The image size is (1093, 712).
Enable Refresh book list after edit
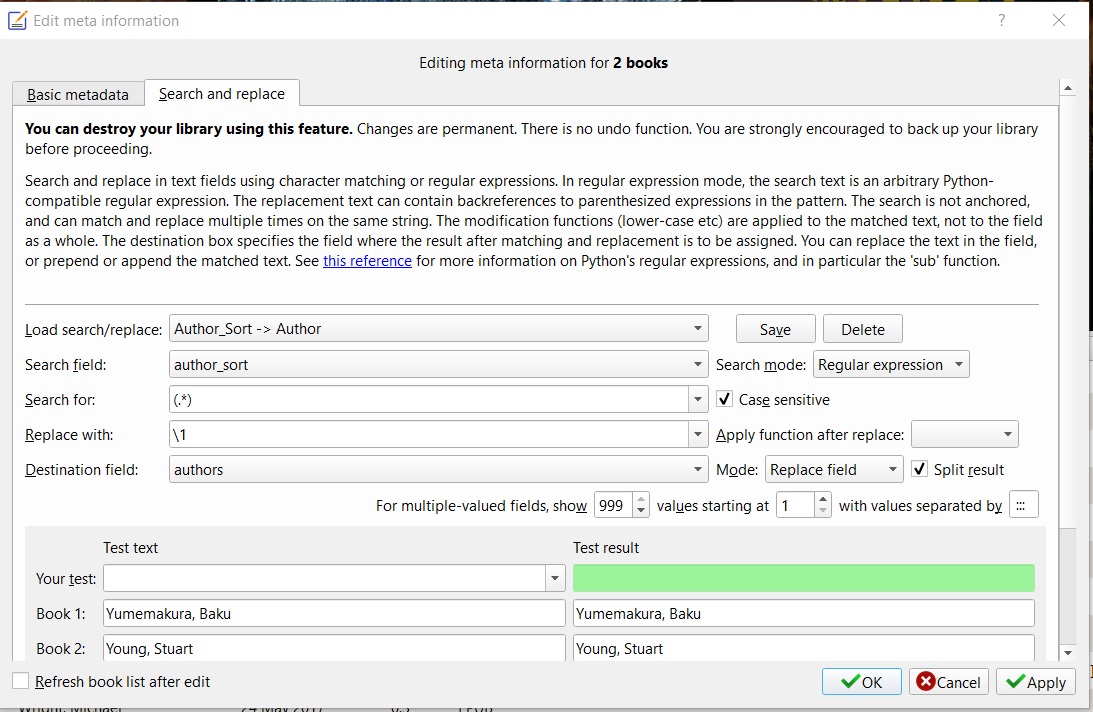coord(21,682)
